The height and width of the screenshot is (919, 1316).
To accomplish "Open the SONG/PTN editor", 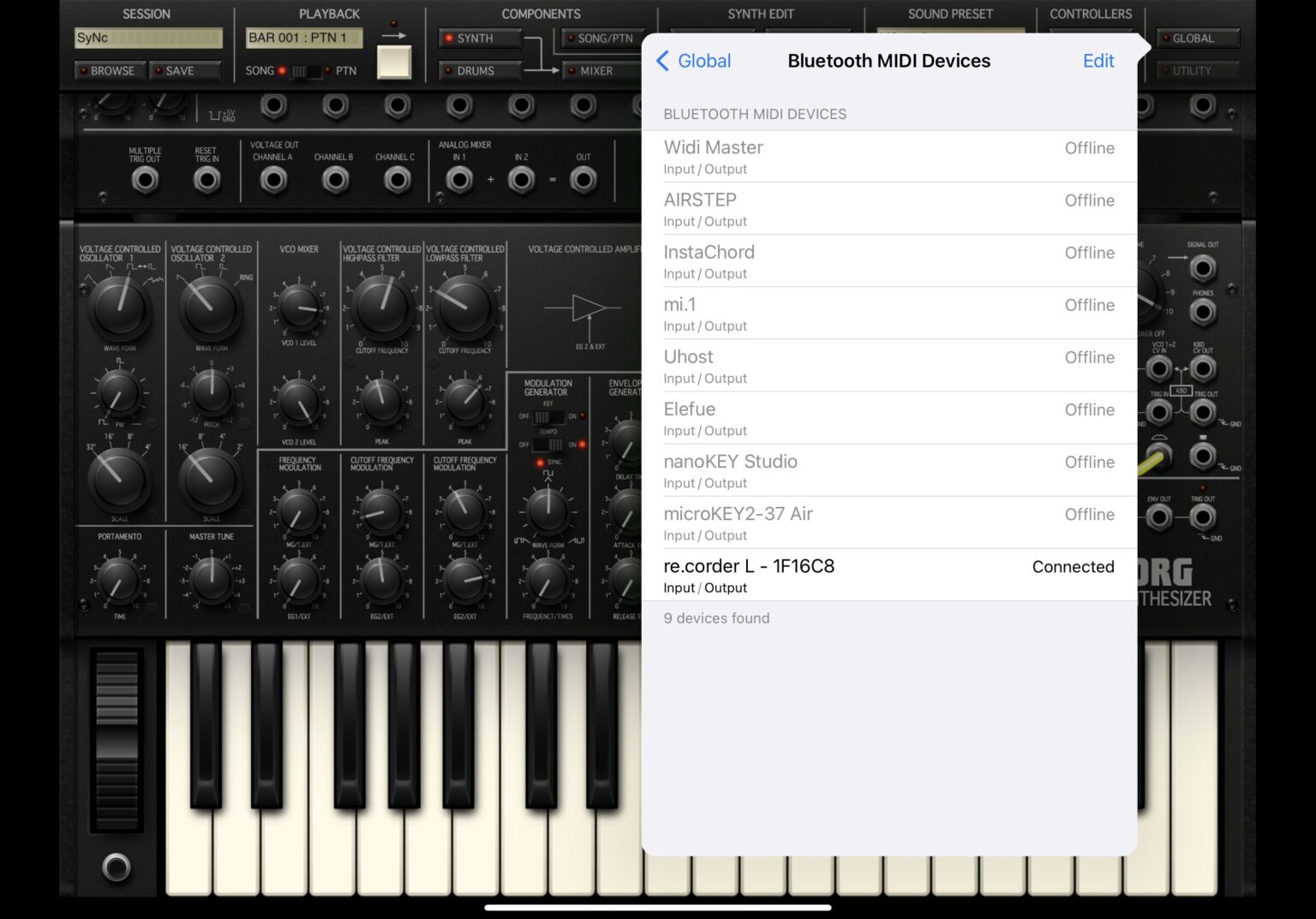I will click(600, 38).
